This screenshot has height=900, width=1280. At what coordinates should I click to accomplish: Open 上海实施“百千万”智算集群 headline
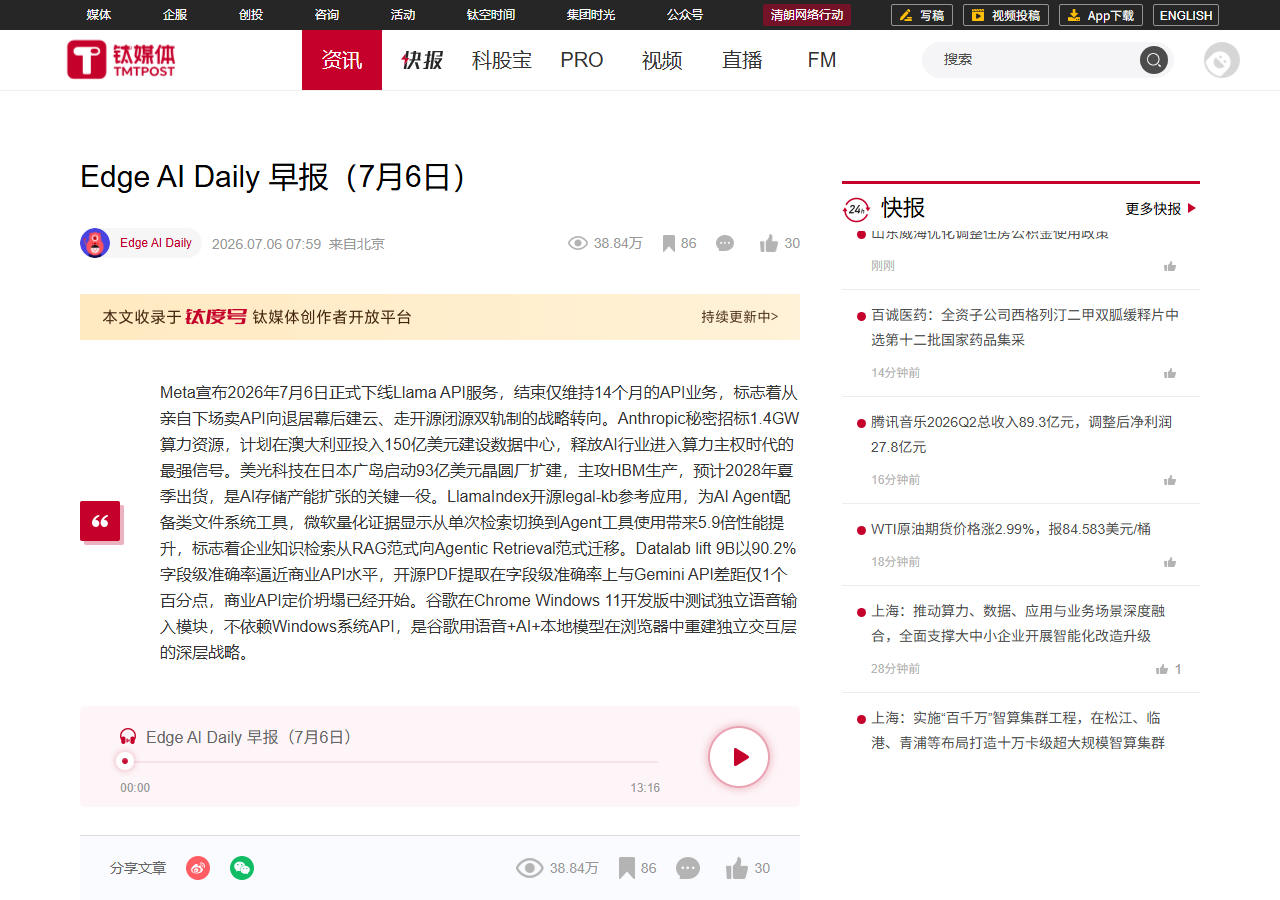1018,730
